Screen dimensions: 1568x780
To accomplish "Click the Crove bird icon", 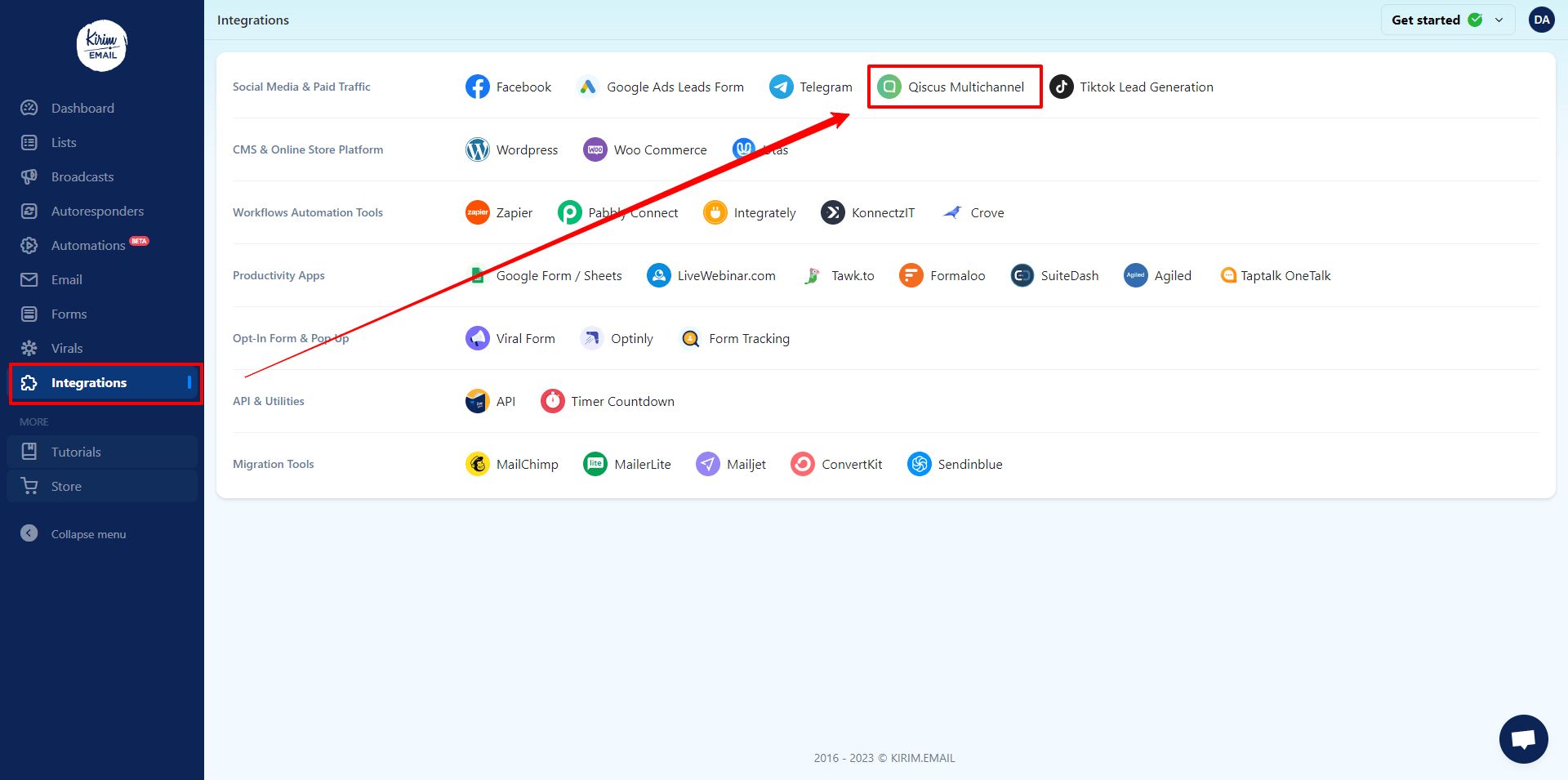I will coord(952,212).
